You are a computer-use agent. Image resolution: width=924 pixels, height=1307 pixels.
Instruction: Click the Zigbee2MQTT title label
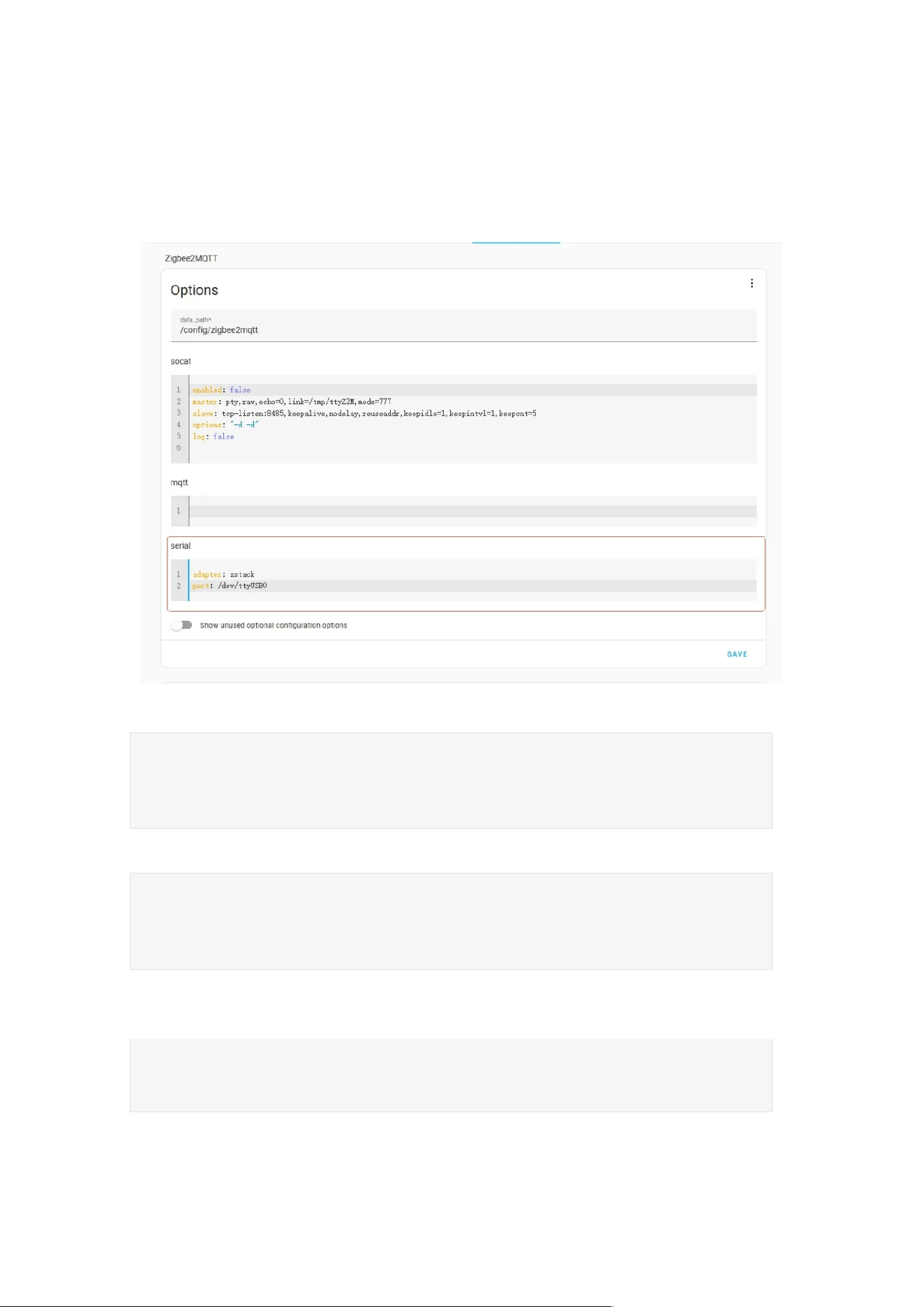191,258
